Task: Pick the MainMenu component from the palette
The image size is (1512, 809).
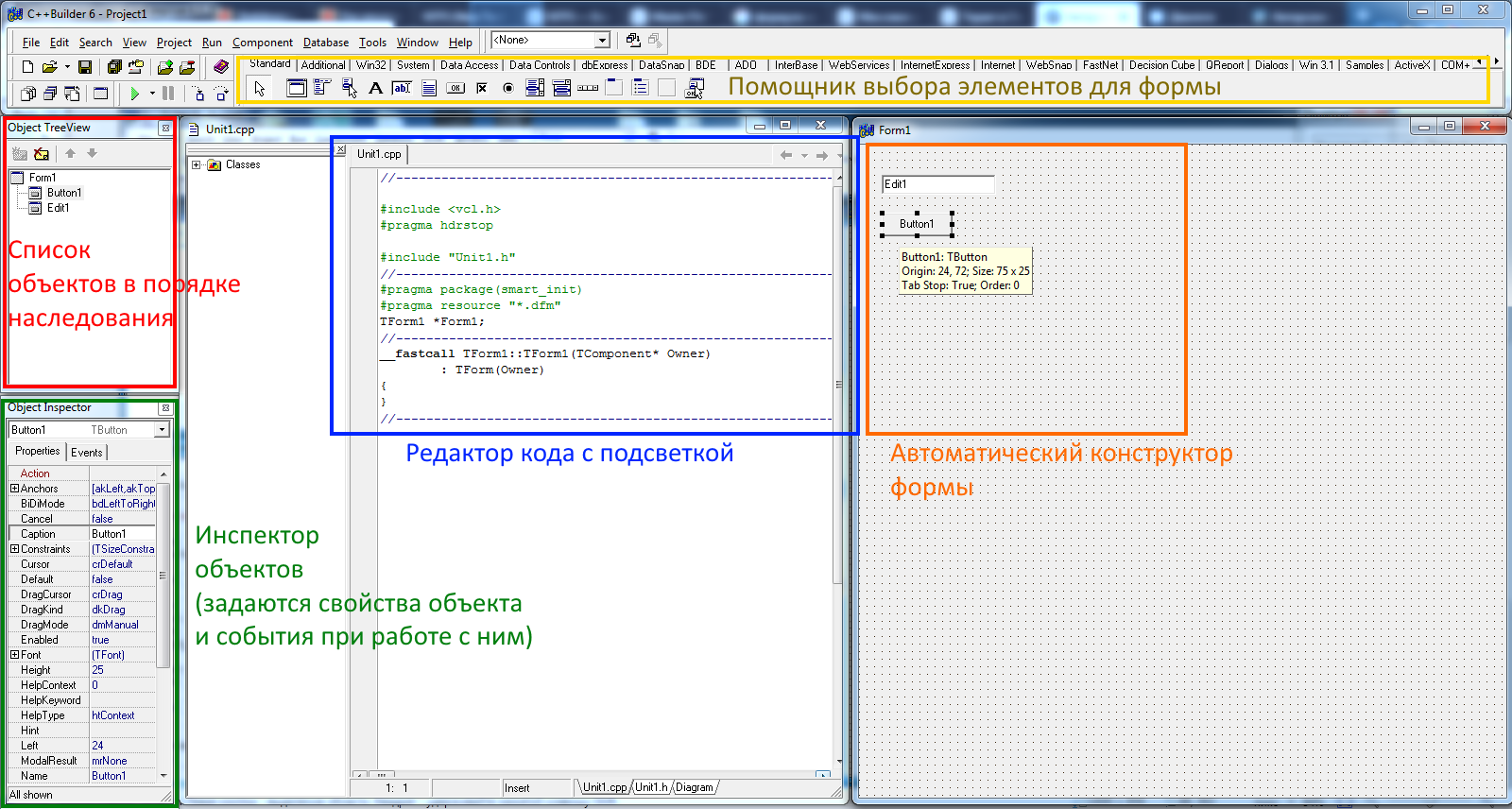Action: point(322,88)
